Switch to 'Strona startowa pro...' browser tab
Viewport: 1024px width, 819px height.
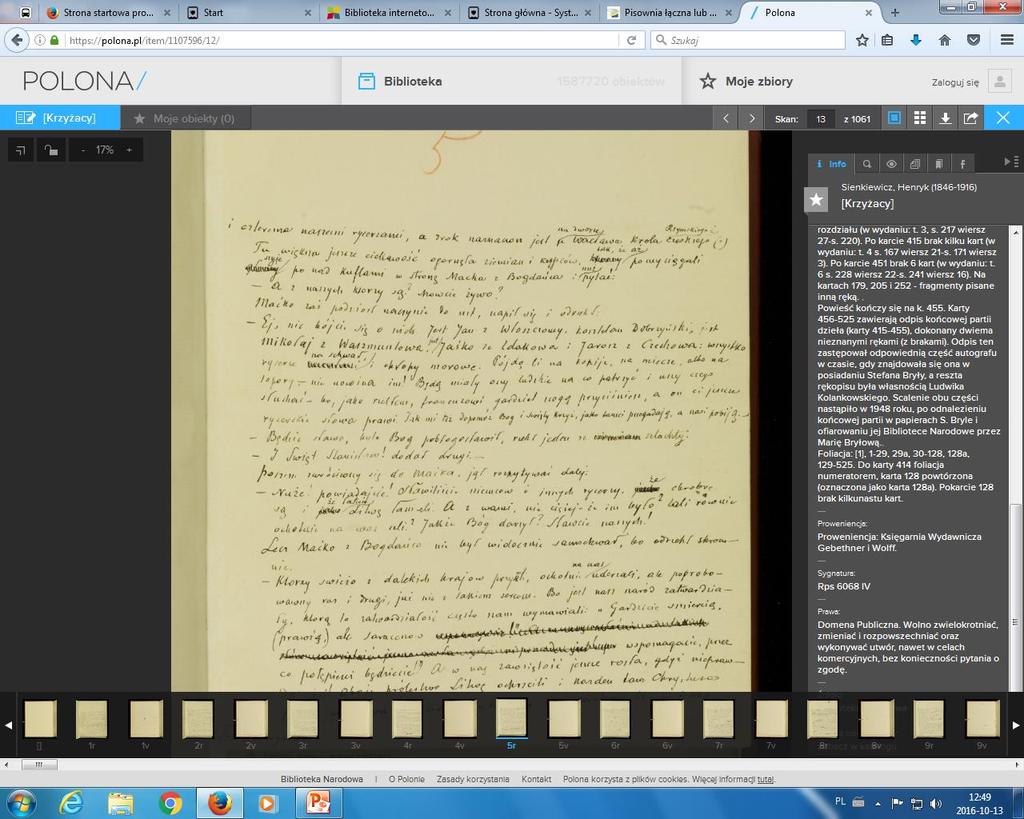109,12
